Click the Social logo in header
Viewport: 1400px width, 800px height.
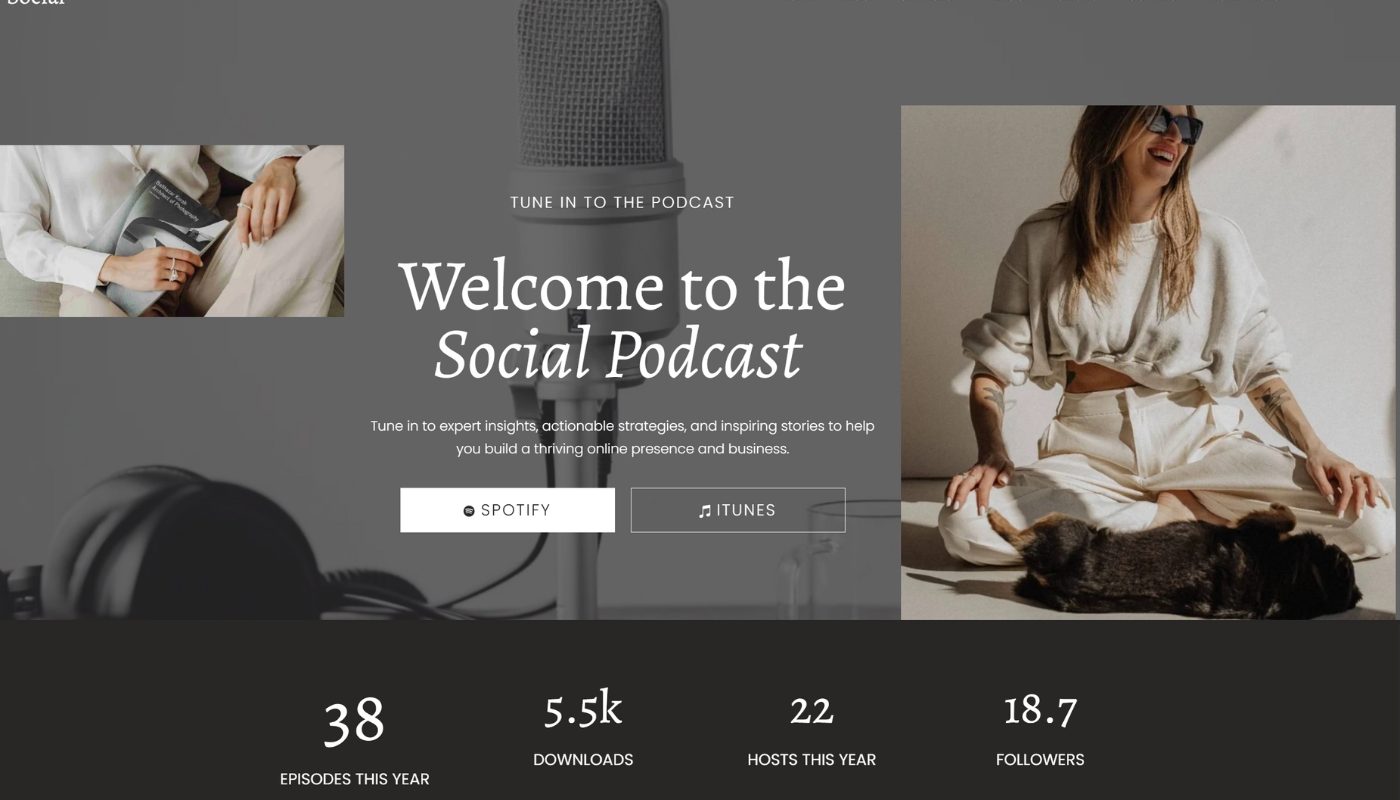[35, 4]
